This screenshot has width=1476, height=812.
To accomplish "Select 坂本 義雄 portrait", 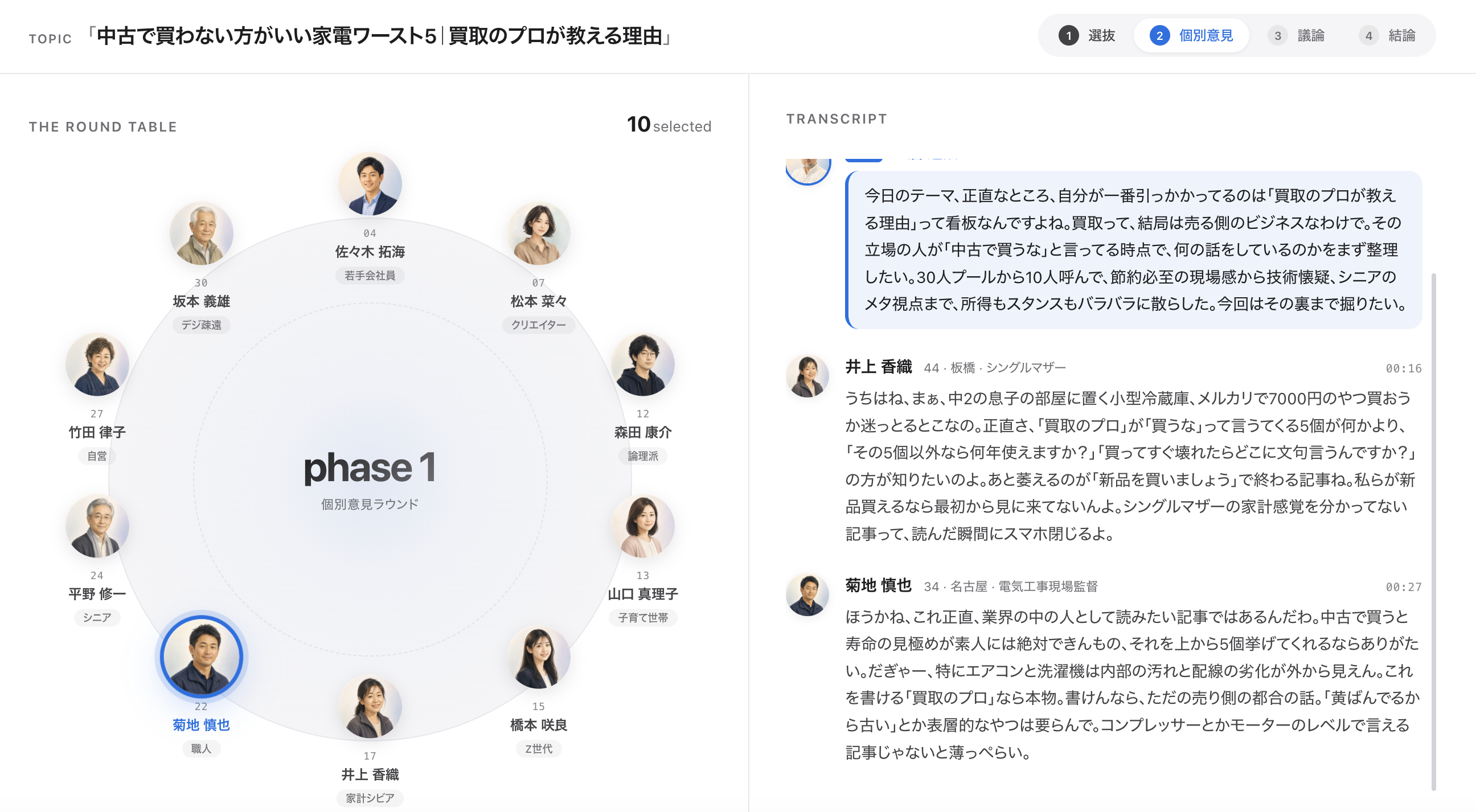I will pos(201,233).
